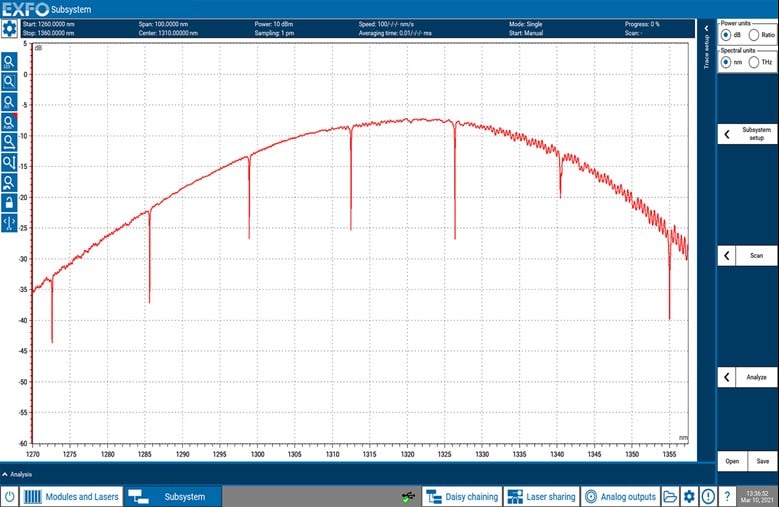
Task: Expand the Scan panel
Action: pos(748,256)
